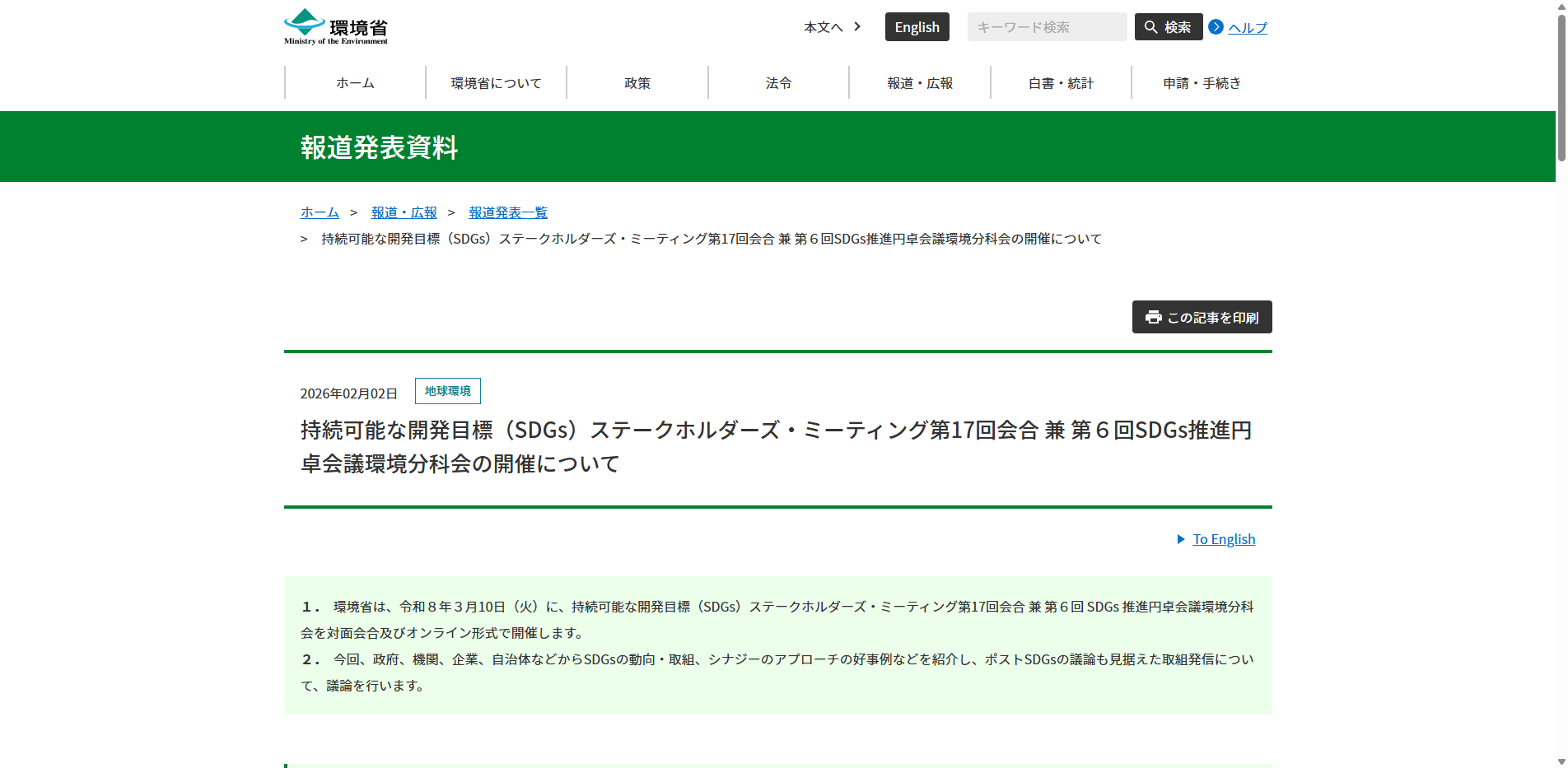Open the ヘルプ help link

pos(1247,28)
